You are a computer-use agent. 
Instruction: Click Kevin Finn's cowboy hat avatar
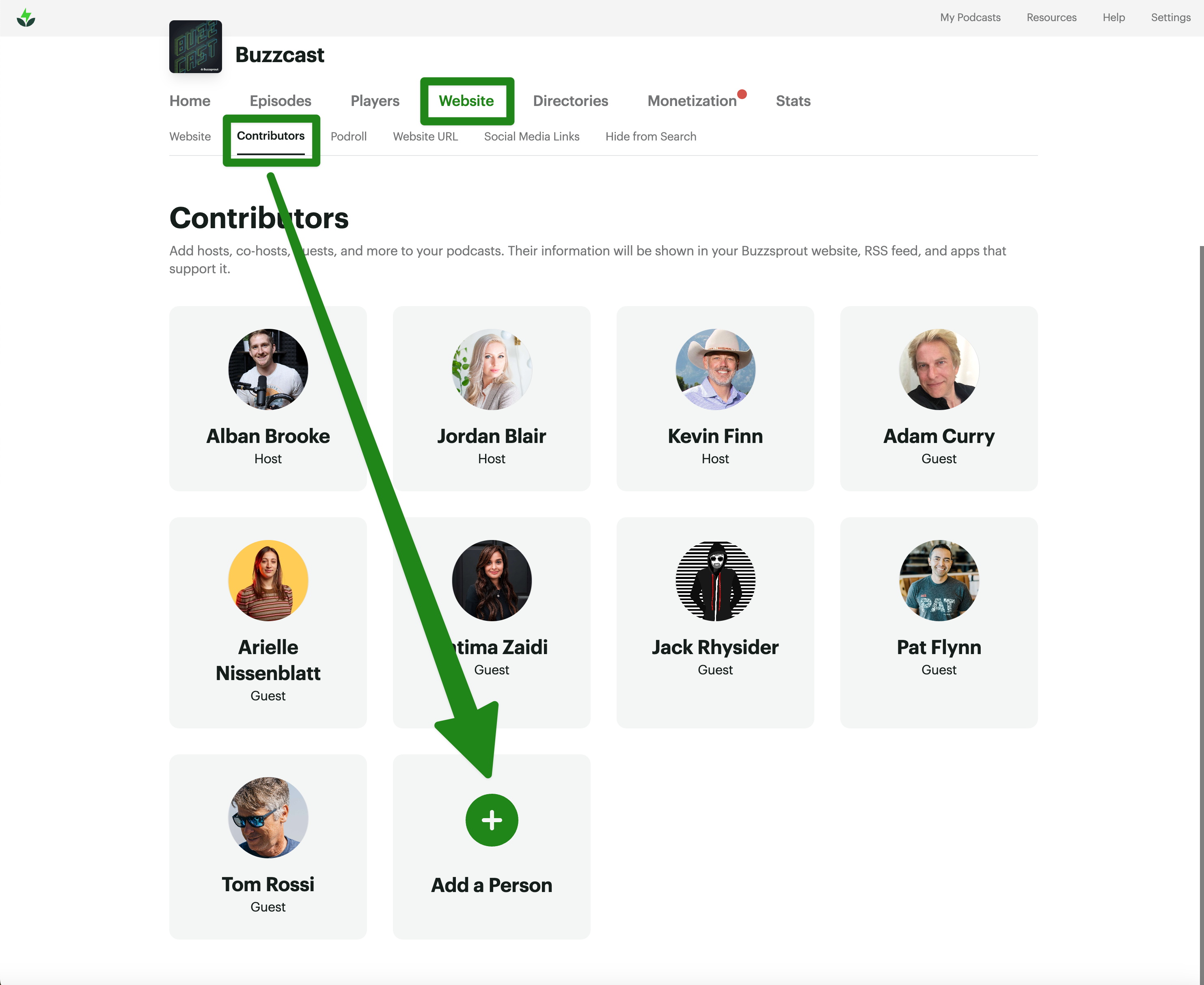pyautogui.click(x=714, y=369)
